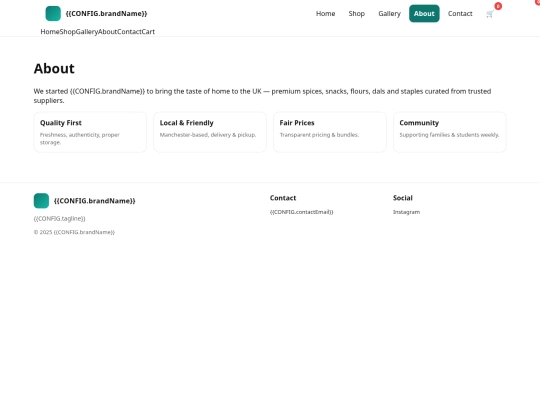Click header {{CONFIG.brandName}} brand text
The width and height of the screenshot is (540, 405).
106,13
